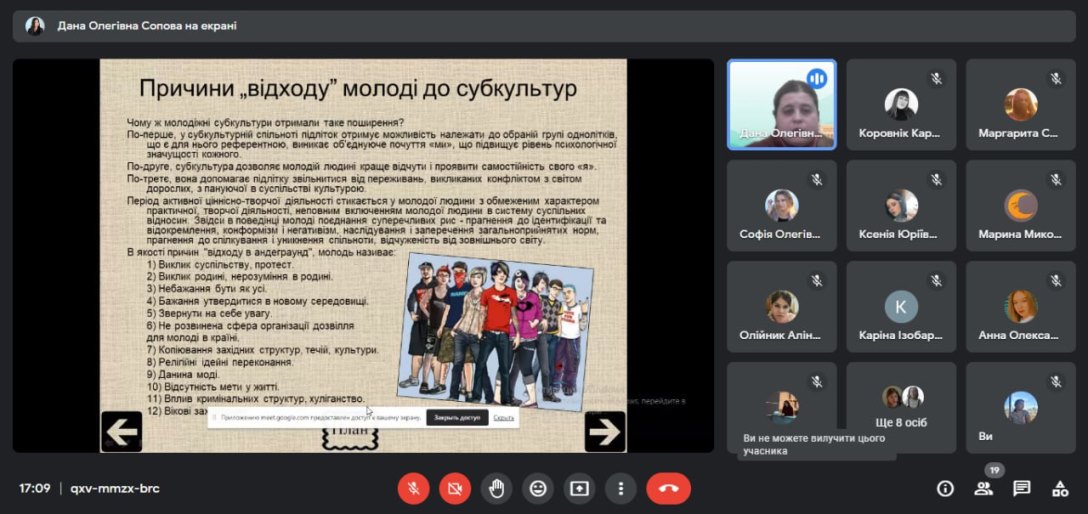The height and width of the screenshot is (514, 1088).
Task: Select Дана Олегівна's video tile
Action: (781, 104)
